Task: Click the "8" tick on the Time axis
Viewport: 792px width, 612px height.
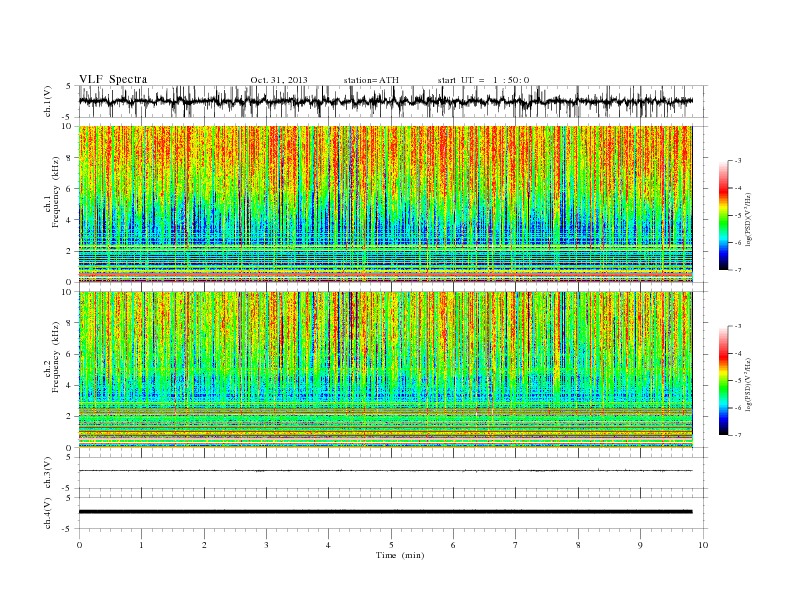Action: pos(578,545)
